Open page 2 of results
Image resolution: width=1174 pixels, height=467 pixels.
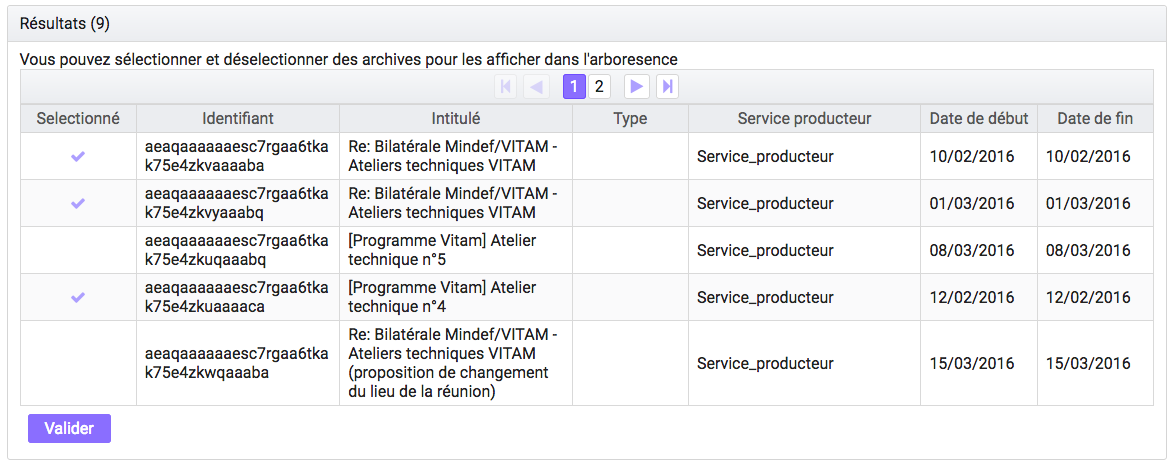pyautogui.click(x=598, y=87)
